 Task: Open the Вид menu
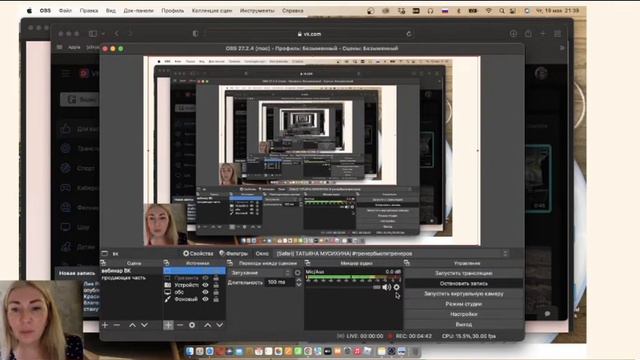pos(111,11)
